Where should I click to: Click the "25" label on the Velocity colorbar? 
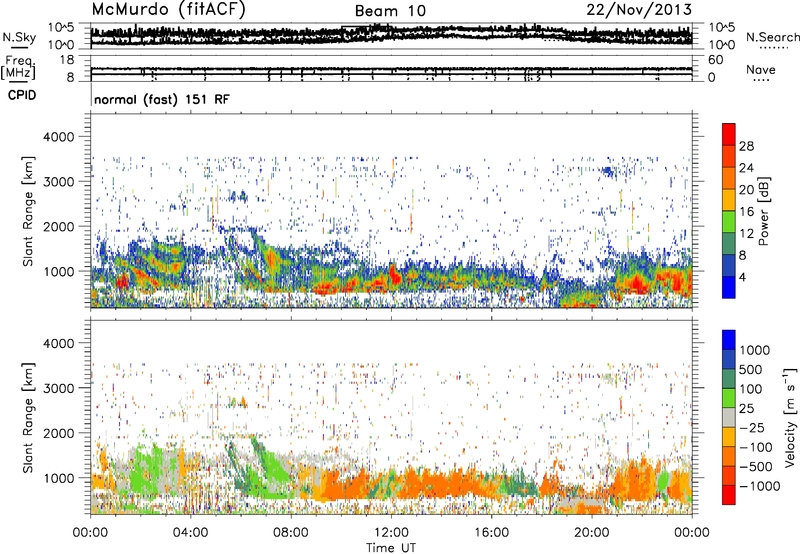pos(746,409)
